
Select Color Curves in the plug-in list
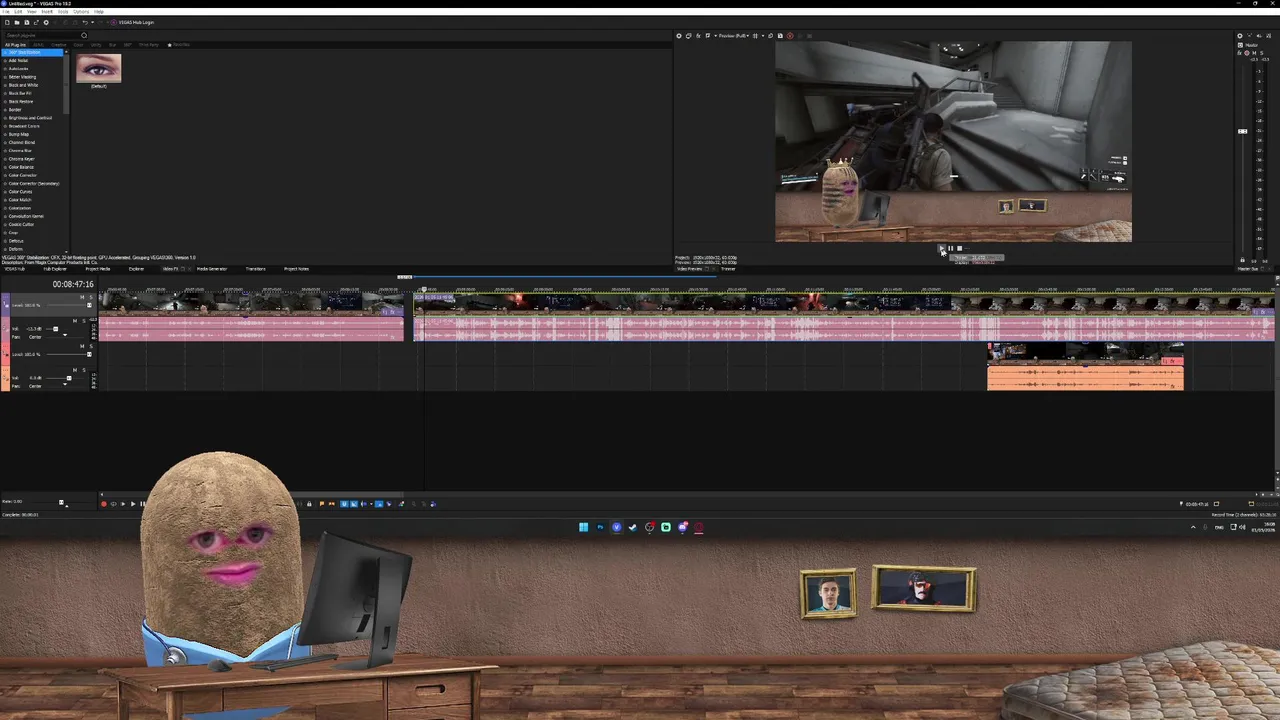coord(20,191)
